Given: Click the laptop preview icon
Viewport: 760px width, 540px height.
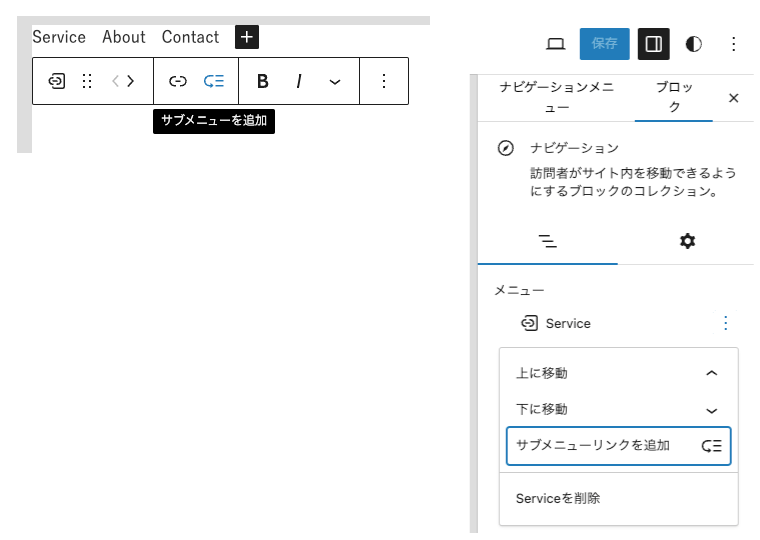Looking at the screenshot, I should coord(555,44).
